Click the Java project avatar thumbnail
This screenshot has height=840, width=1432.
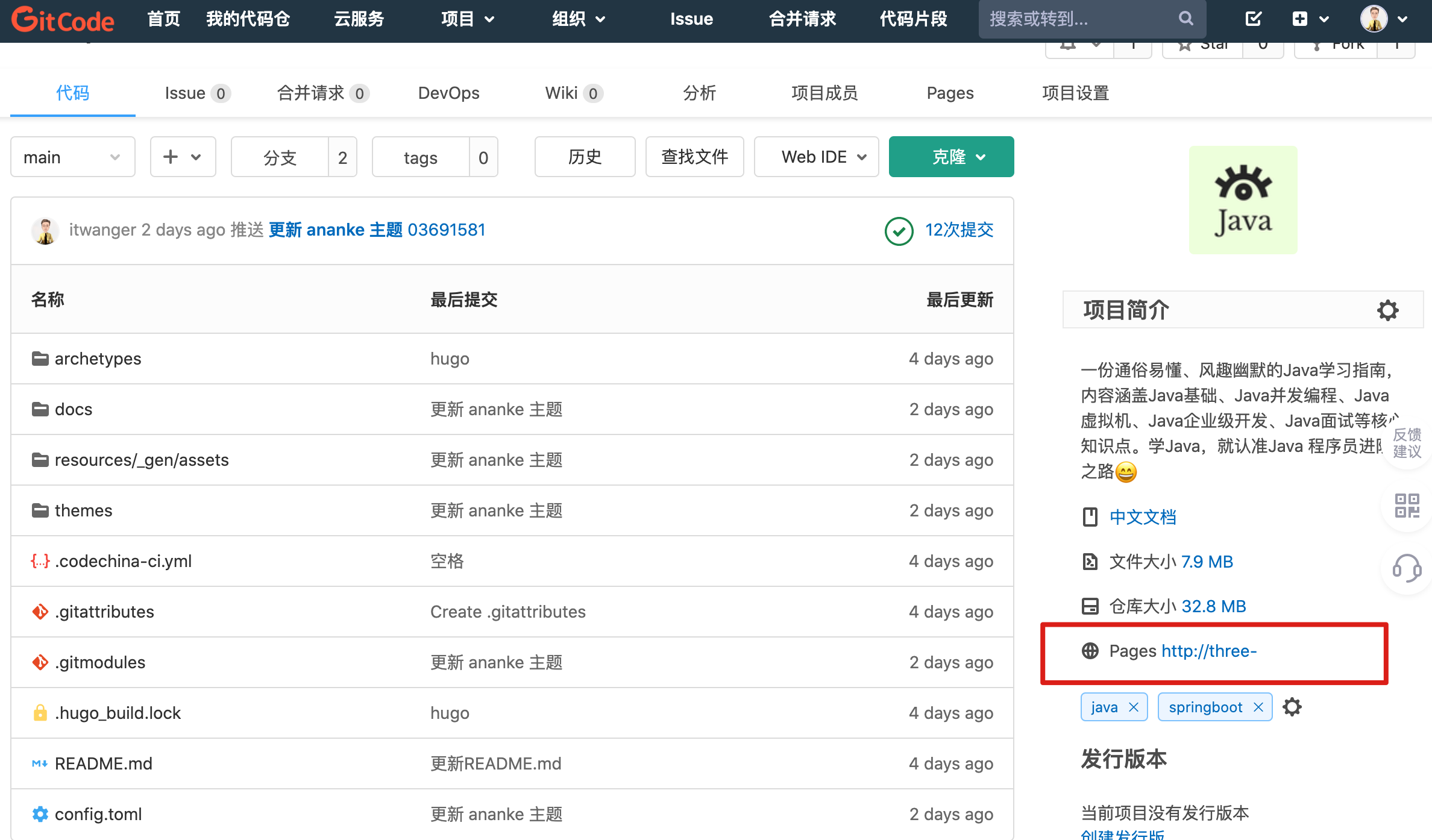[x=1243, y=199]
